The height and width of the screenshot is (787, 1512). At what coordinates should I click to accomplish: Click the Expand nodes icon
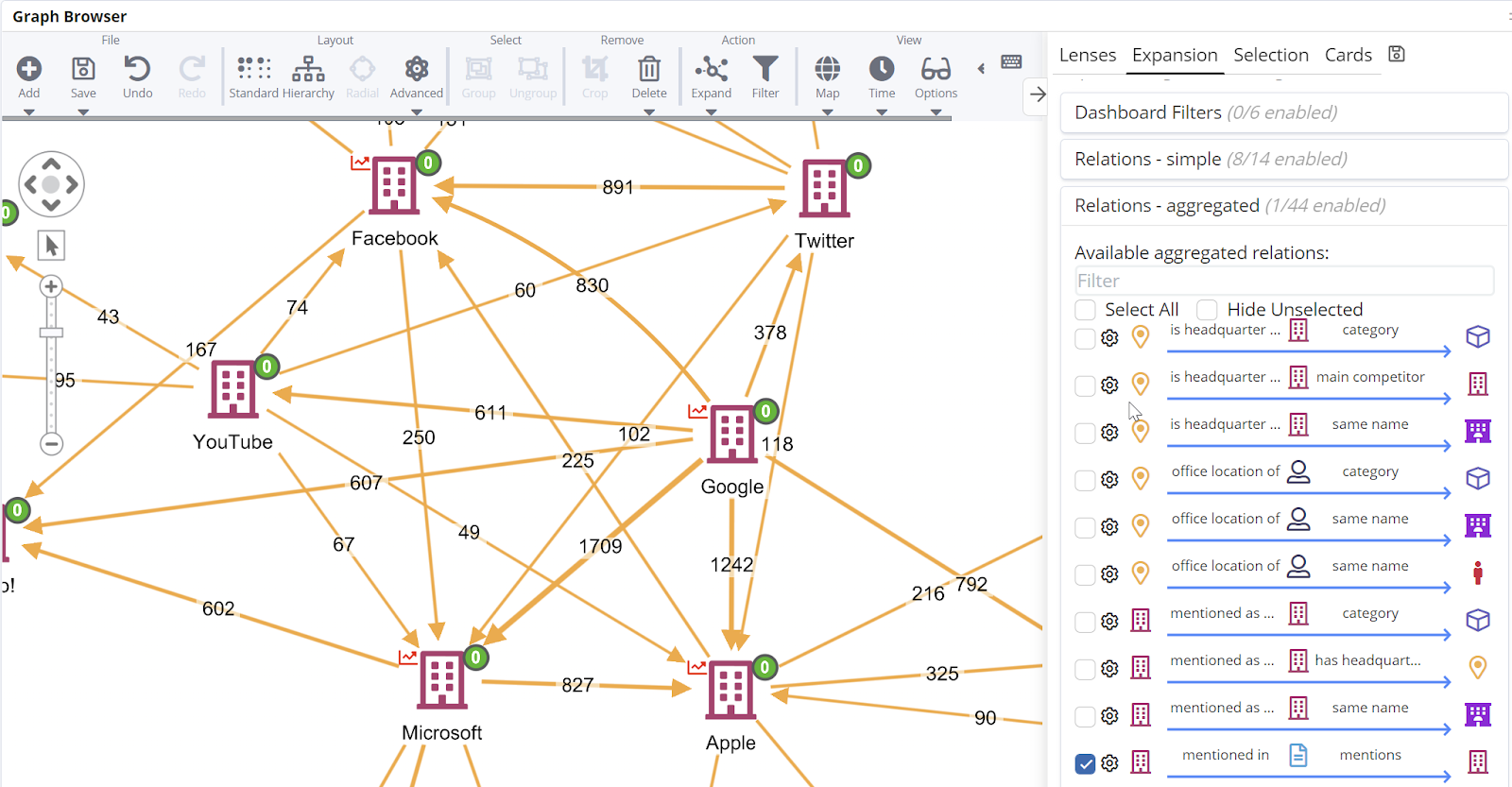click(x=711, y=69)
